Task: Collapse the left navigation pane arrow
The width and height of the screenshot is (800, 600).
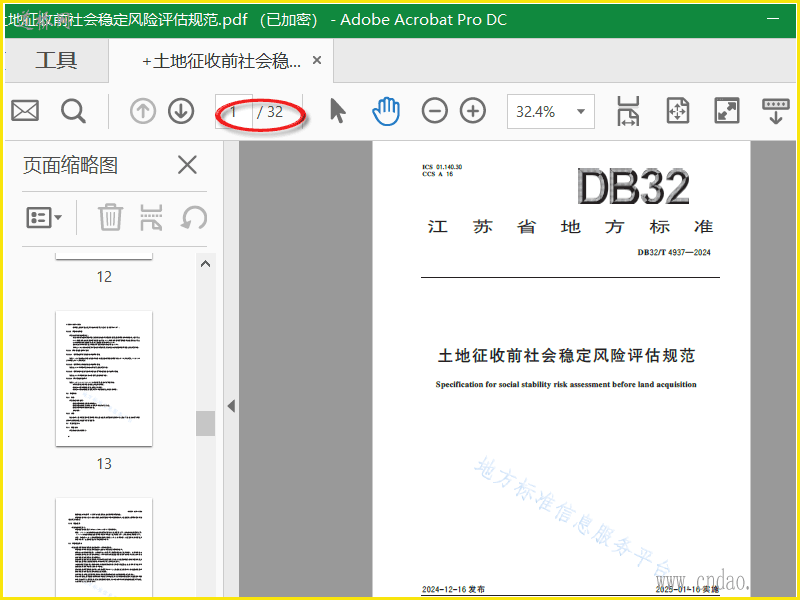Action: click(x=232, y=406)
